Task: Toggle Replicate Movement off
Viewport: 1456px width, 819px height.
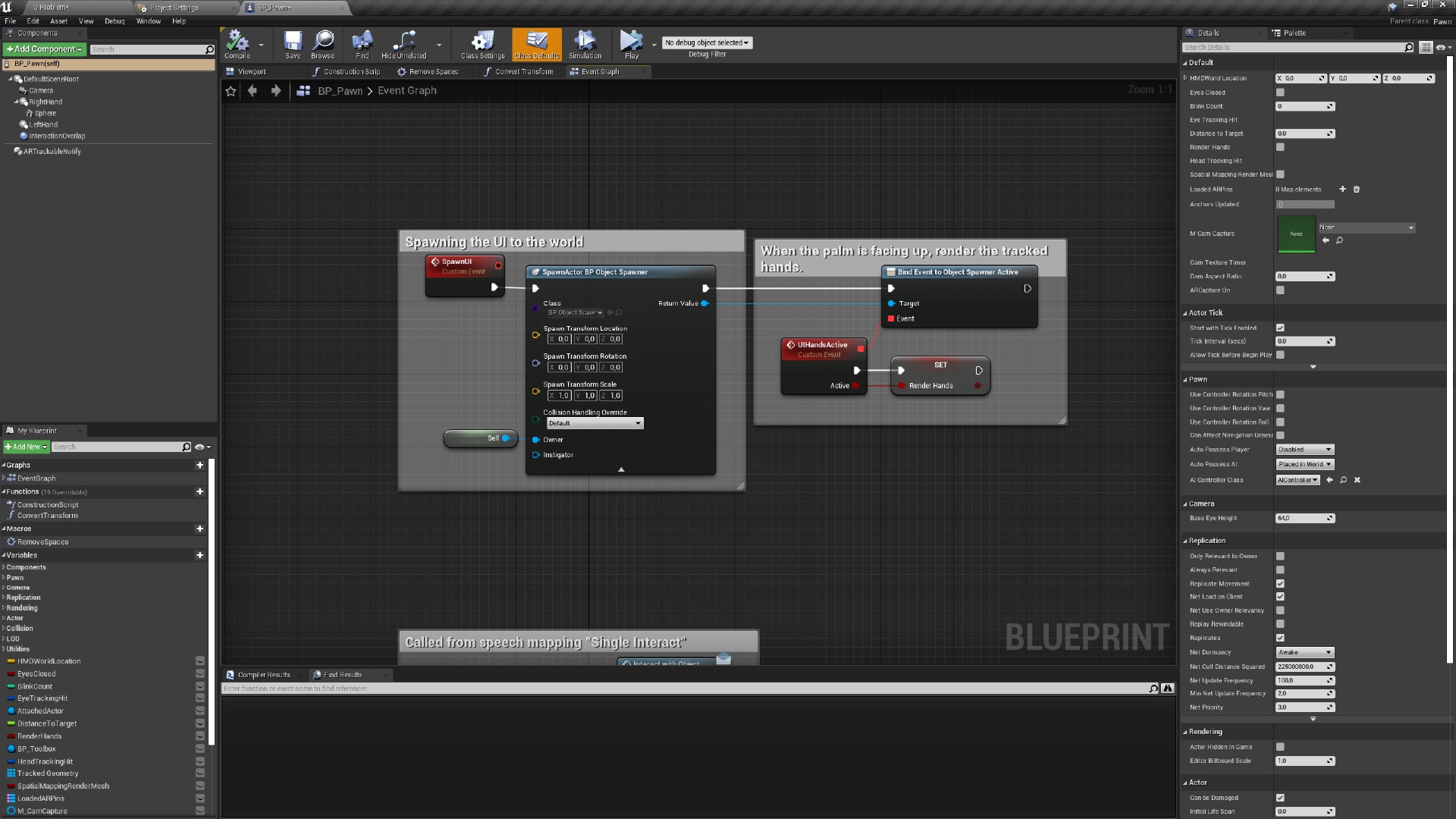Action: 1280,583
